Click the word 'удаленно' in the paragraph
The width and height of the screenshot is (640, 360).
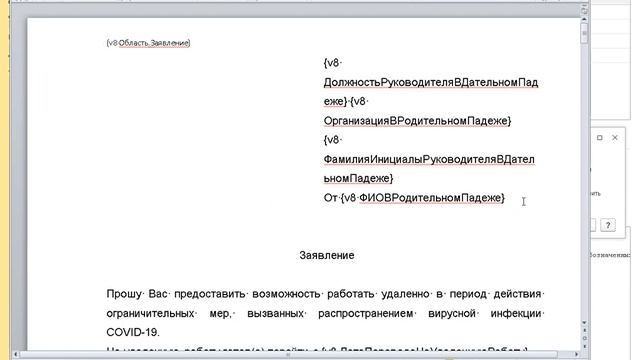point(405,294)
